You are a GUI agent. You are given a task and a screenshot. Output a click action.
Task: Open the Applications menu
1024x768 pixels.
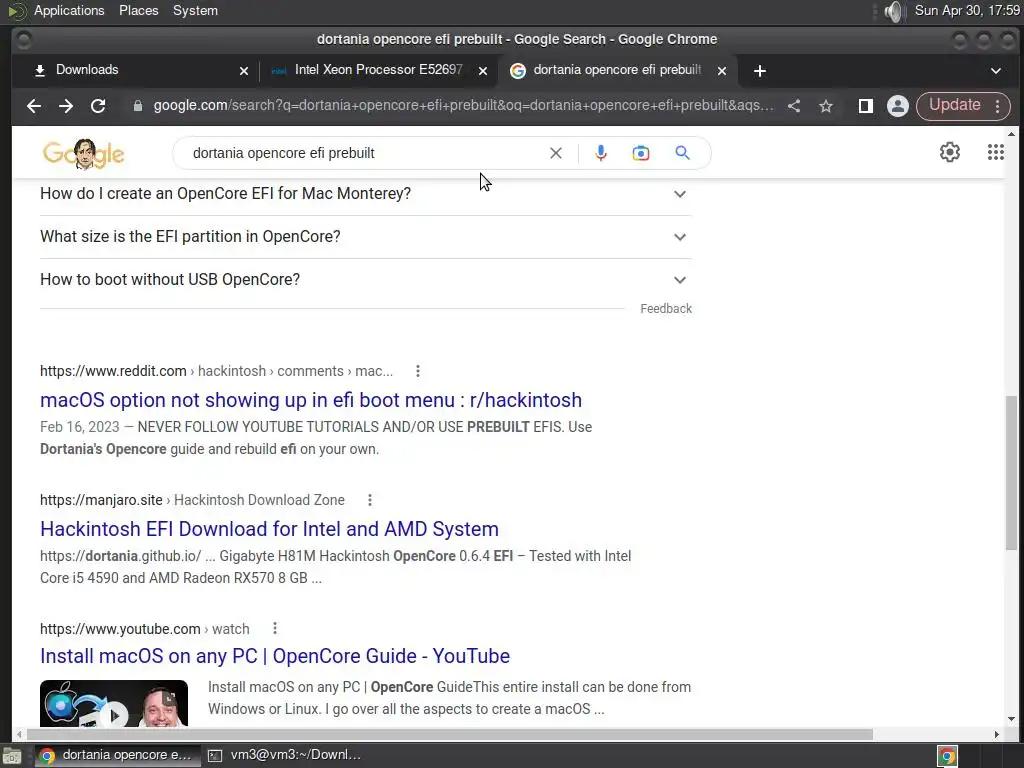[69, 10]
